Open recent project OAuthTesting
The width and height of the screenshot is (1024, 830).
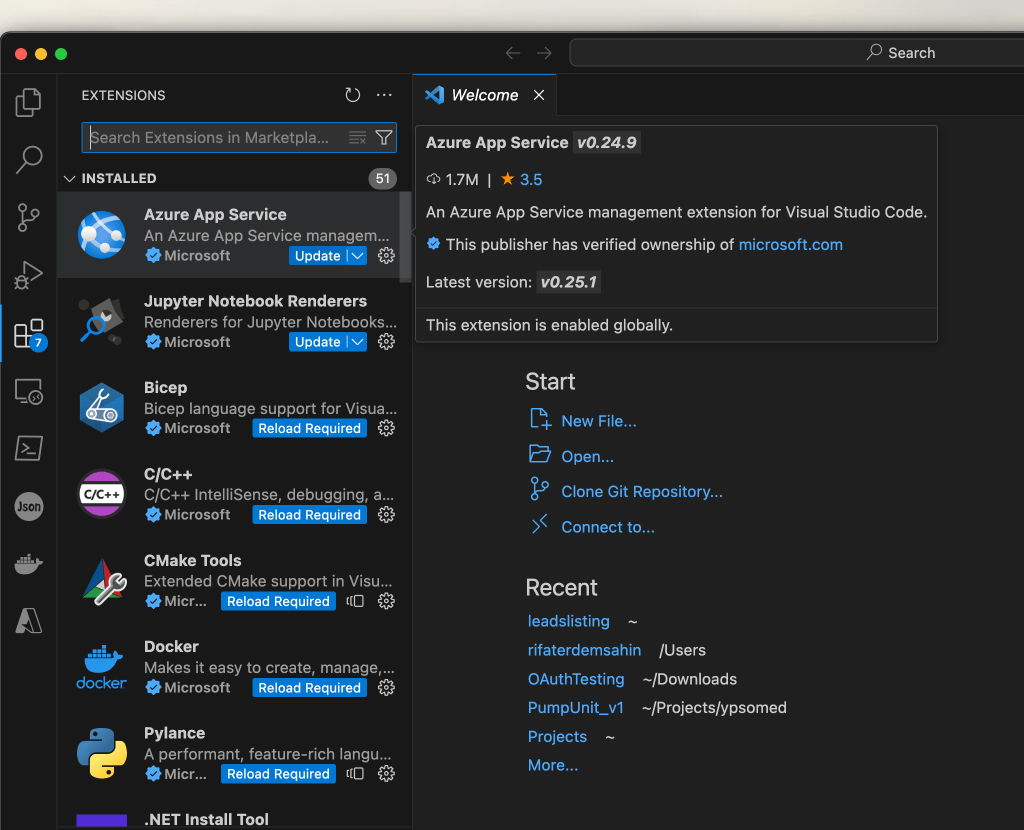pos(576,679)
